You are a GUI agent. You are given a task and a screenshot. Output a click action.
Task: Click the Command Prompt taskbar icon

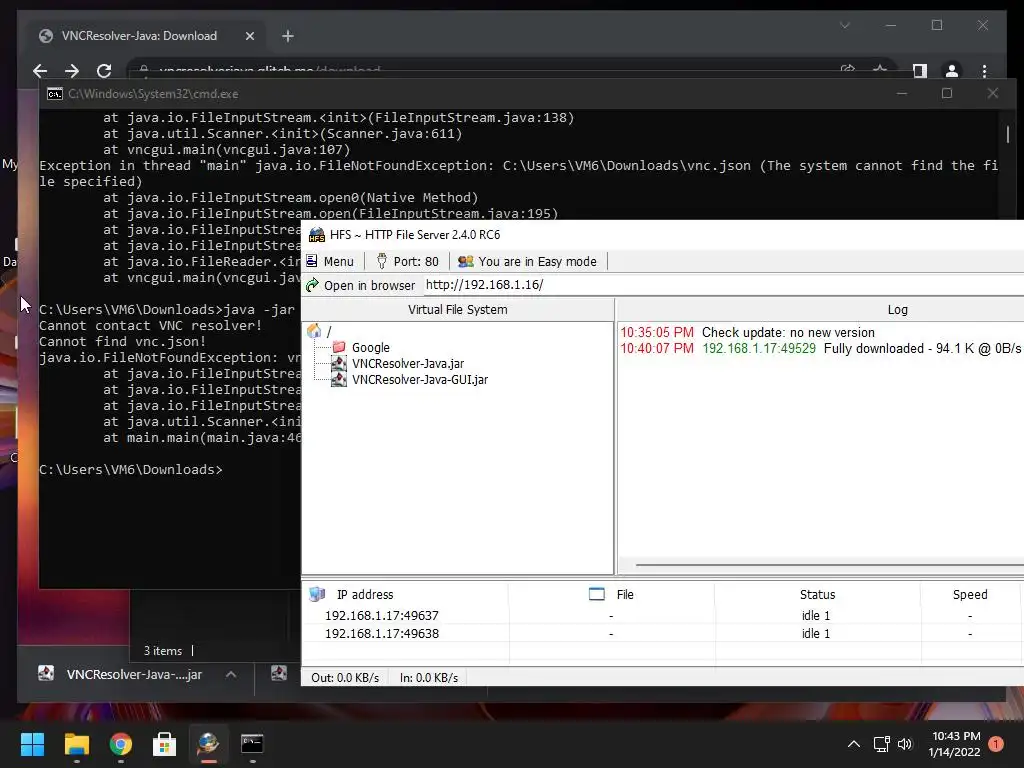pyautogui.click(x=252, y=743)
